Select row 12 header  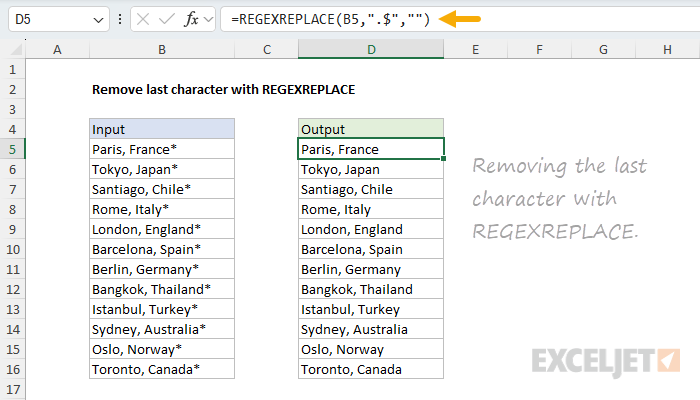12,289
